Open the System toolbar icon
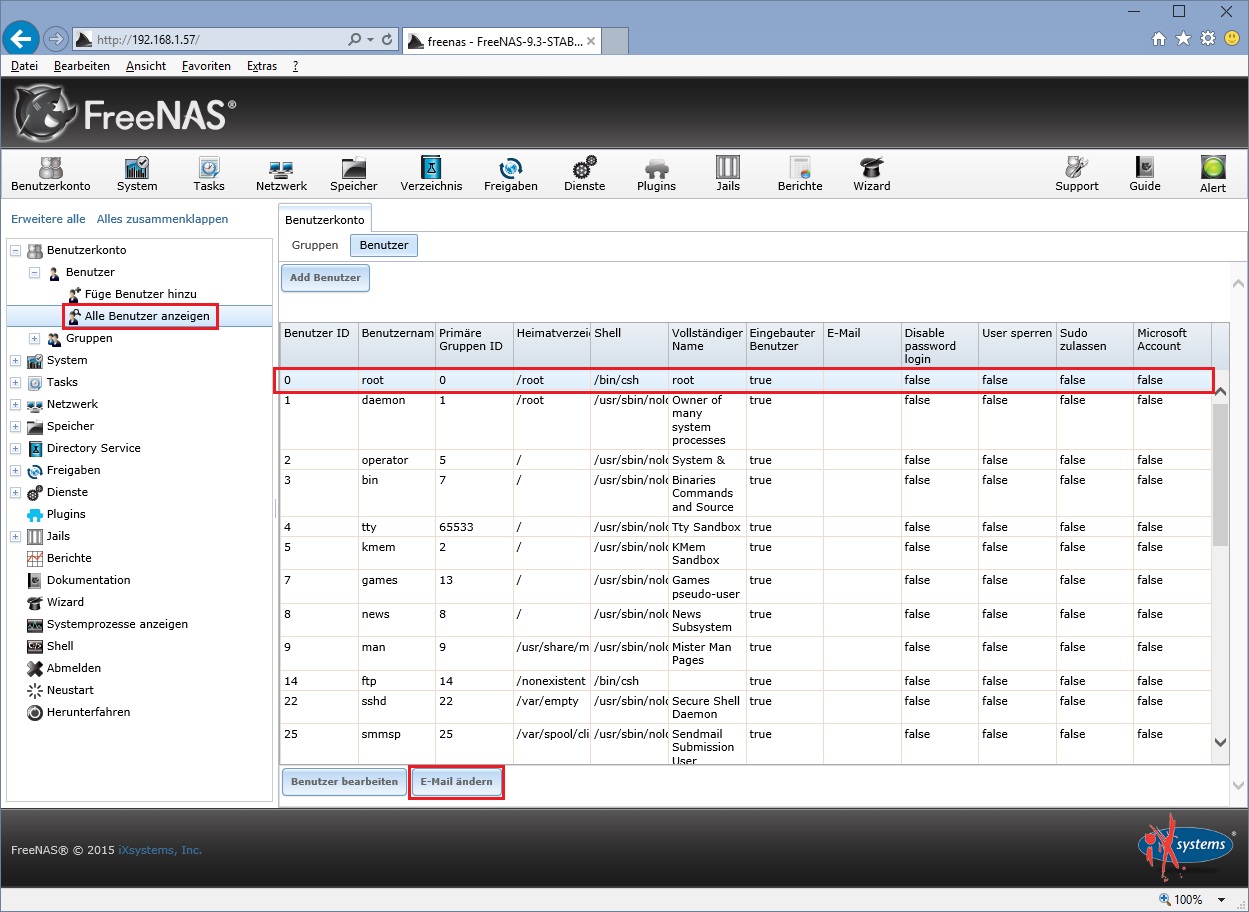 click(137, 173)
